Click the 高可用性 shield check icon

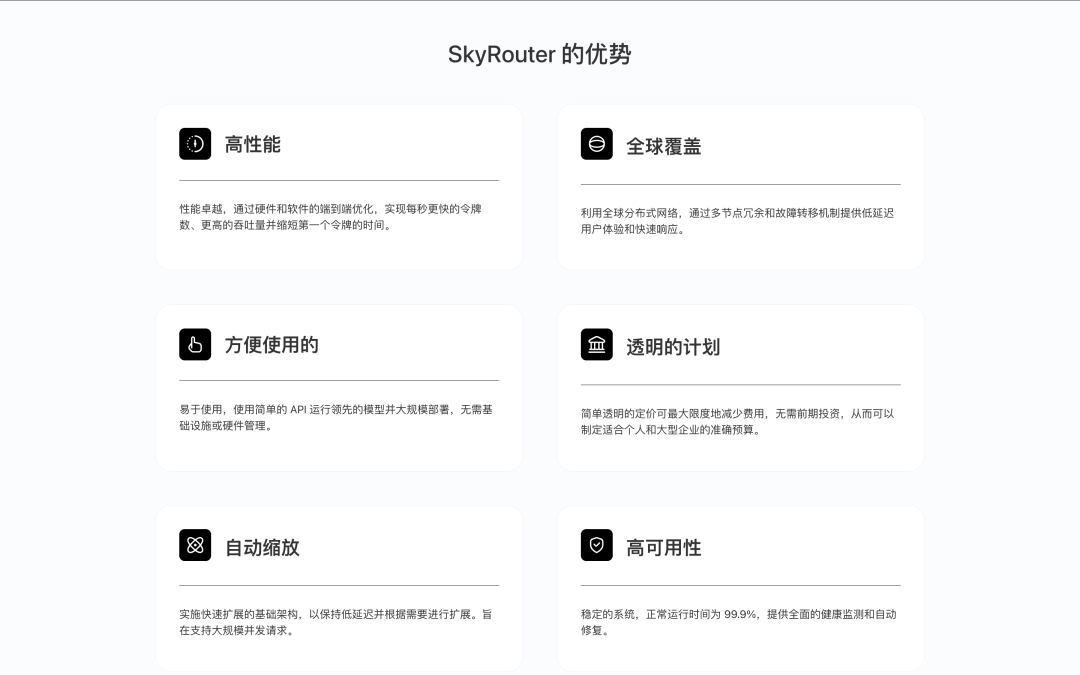[596, 546]
